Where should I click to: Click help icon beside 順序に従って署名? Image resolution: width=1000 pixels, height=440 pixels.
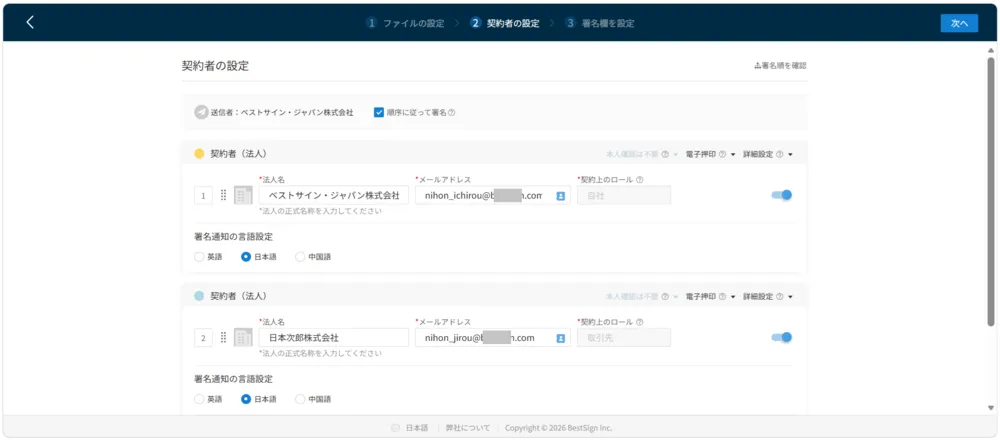(452, 112)
